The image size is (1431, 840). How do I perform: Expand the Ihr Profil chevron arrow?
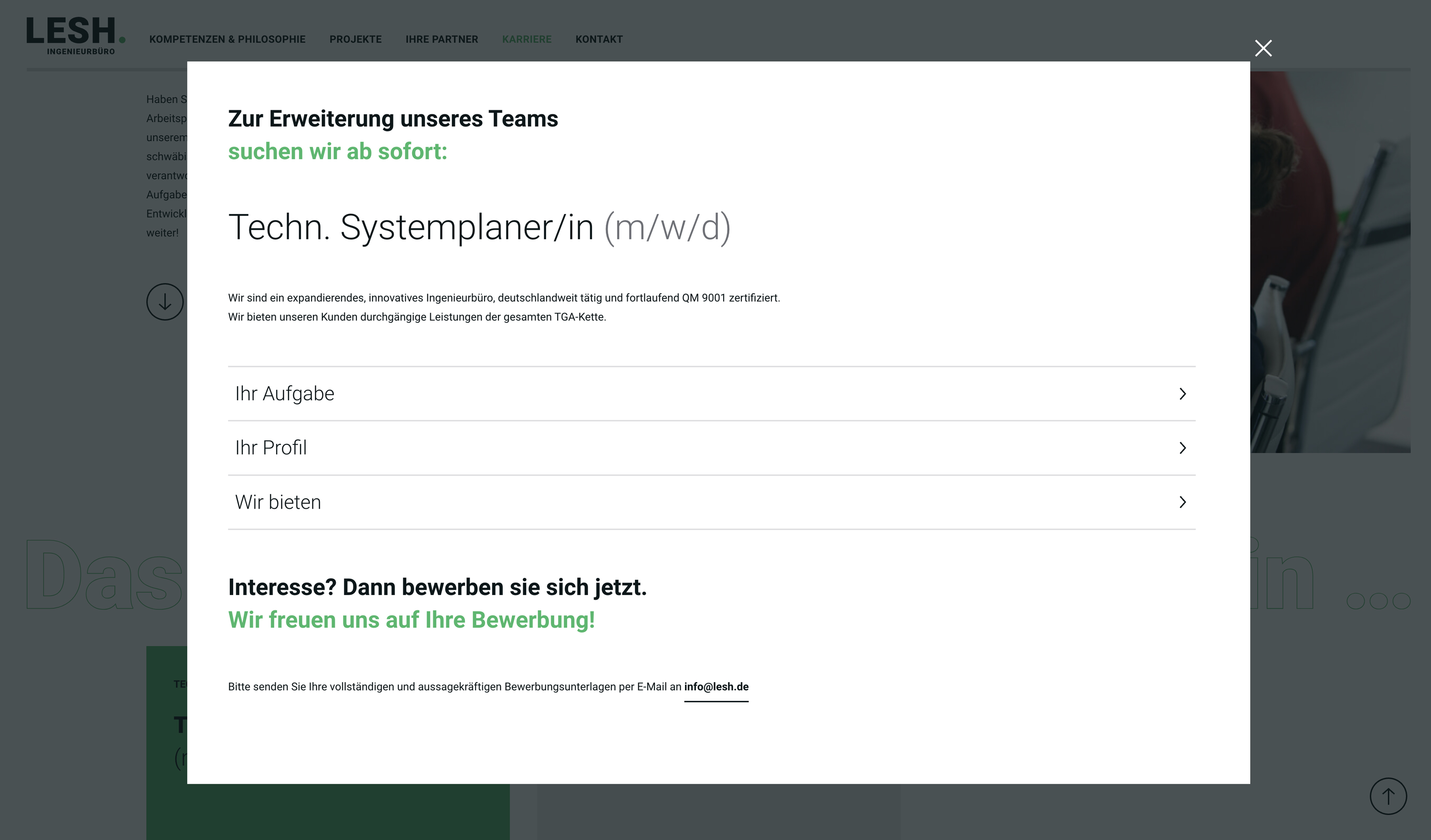1182,448
